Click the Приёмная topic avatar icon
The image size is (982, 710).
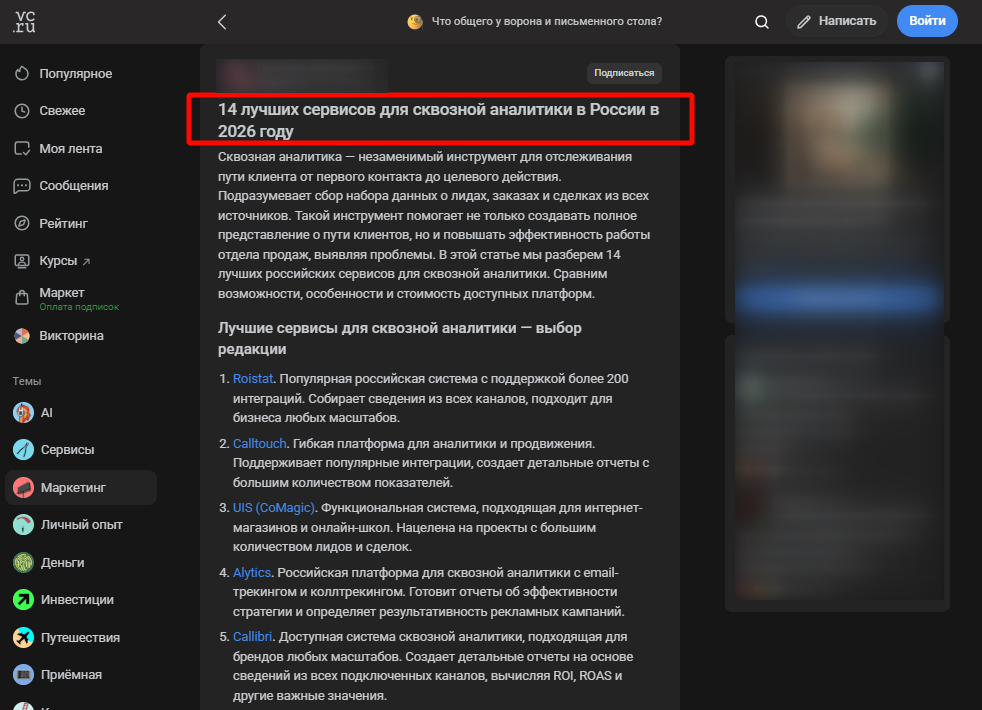pos(23,675)
